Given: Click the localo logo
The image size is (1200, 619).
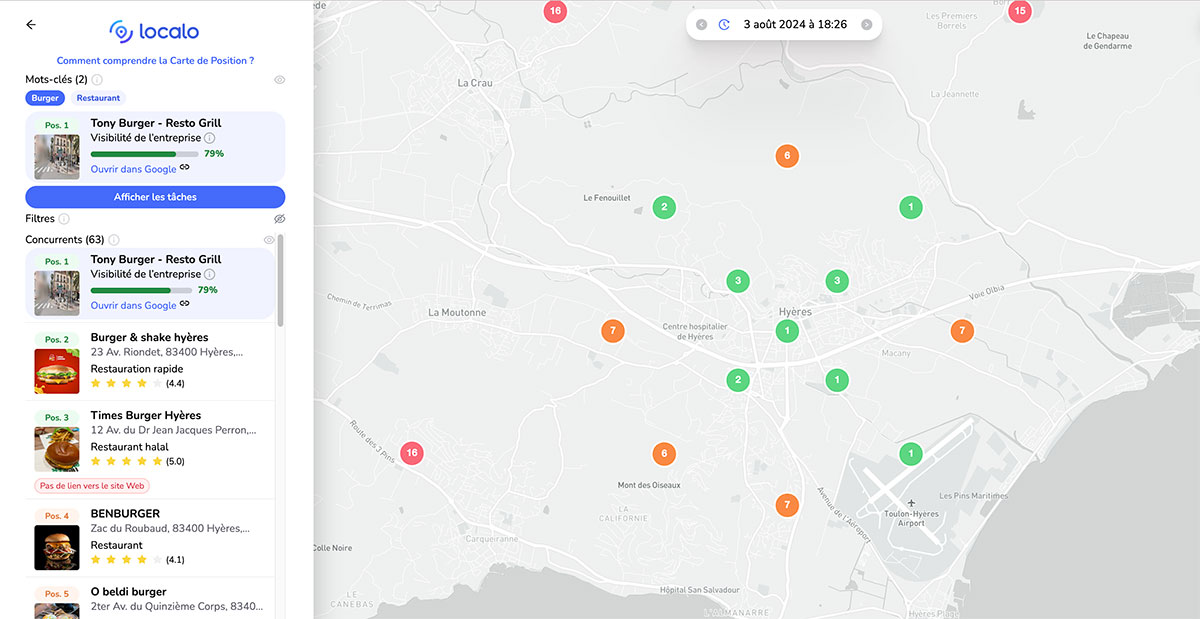Looking at the screenshot, I should coord(155,31).
